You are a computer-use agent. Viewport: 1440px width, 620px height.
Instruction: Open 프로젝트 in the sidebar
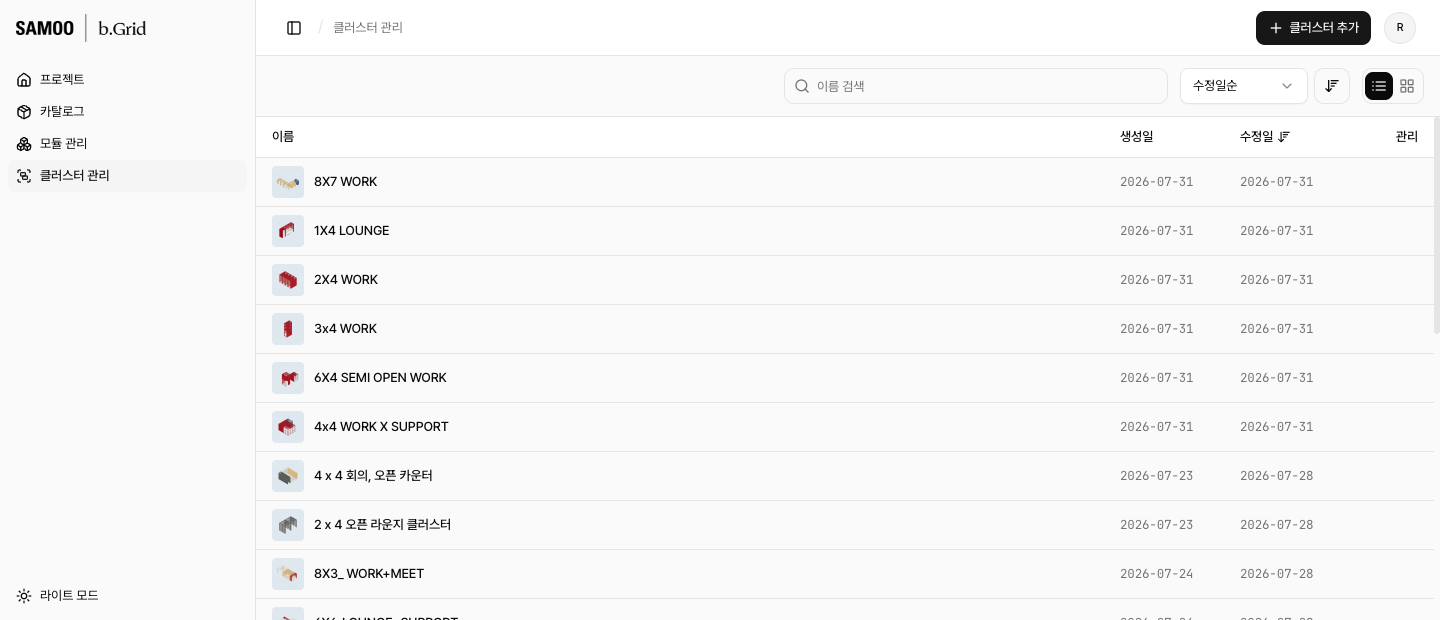click(127, 79)
